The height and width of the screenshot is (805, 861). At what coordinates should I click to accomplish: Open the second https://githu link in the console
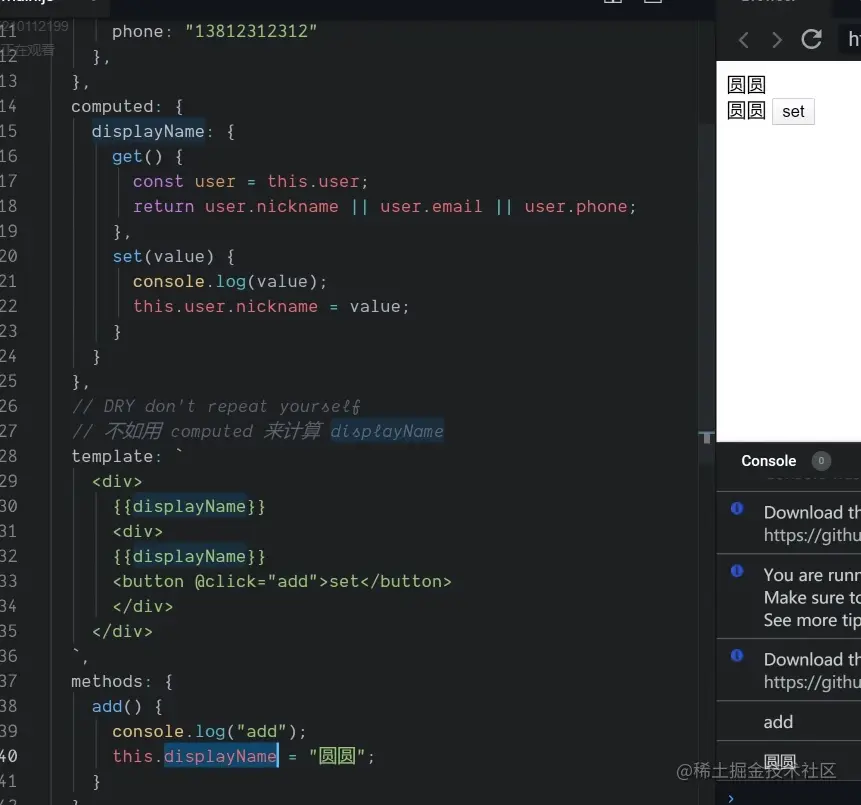pyautogui.click(x=812, y=682)
